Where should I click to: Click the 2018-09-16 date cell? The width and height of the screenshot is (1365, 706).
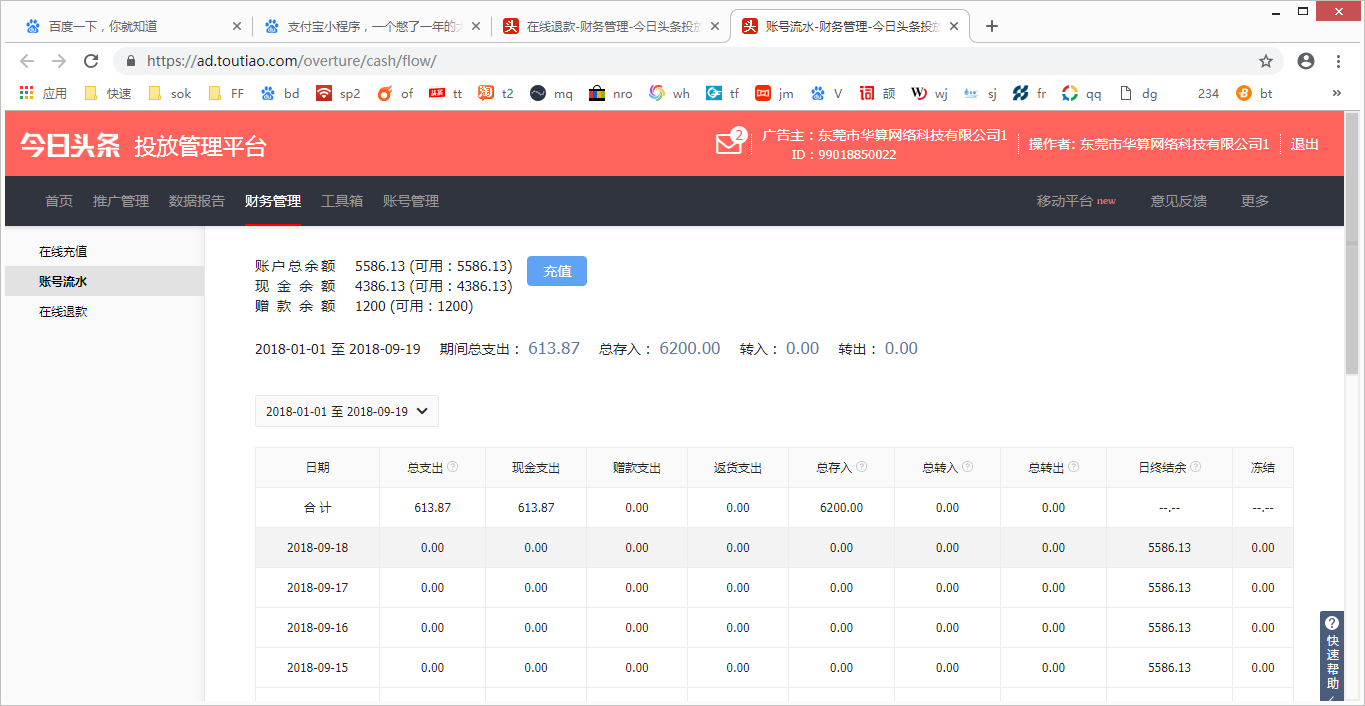tap(317, 628)
